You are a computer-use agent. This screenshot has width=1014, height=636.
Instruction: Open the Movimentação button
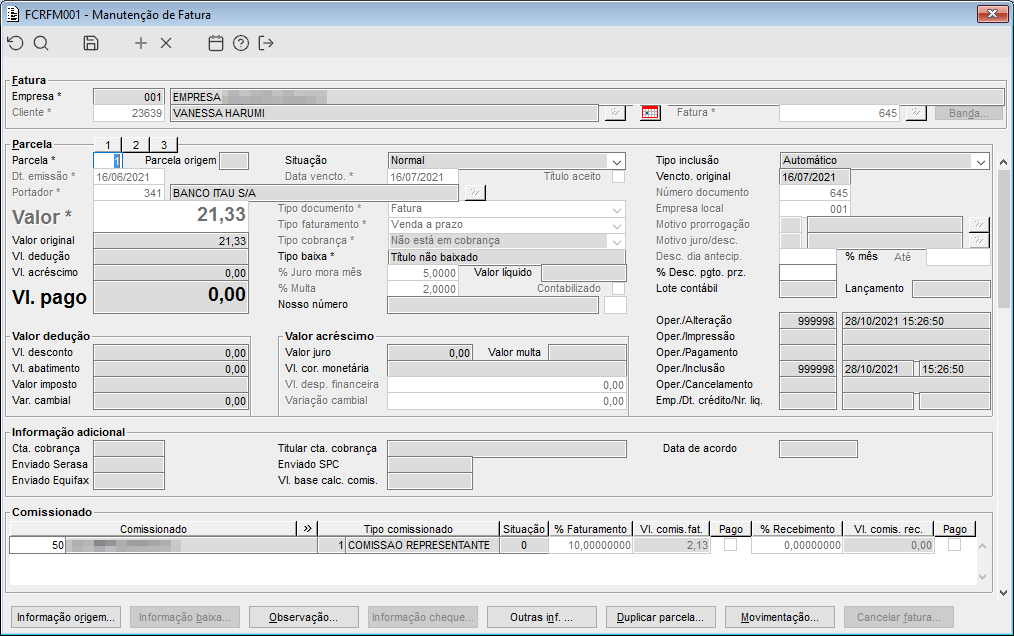pos(780,617)
